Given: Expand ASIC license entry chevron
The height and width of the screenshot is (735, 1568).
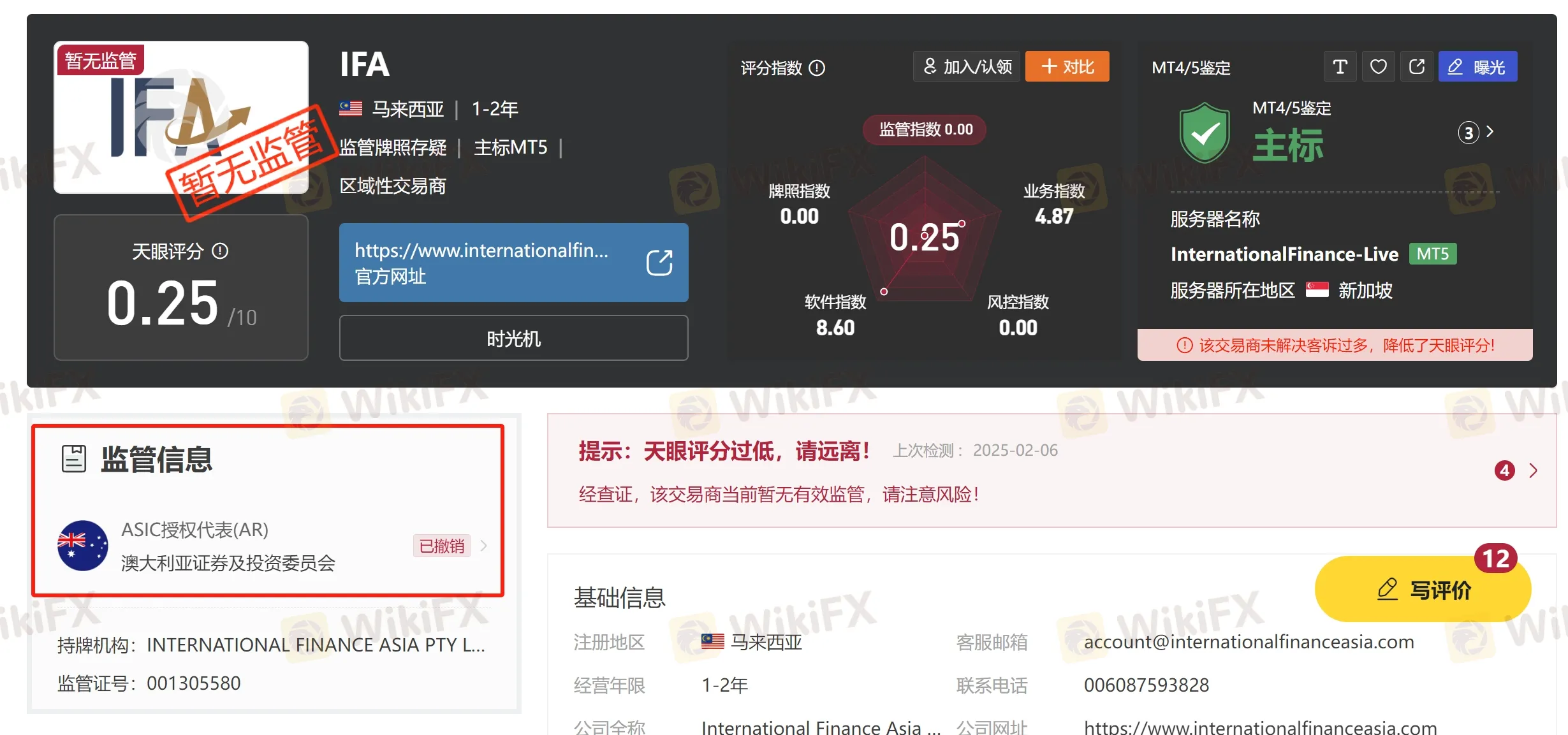Looking at the screenshot, I should coord(484,546).
